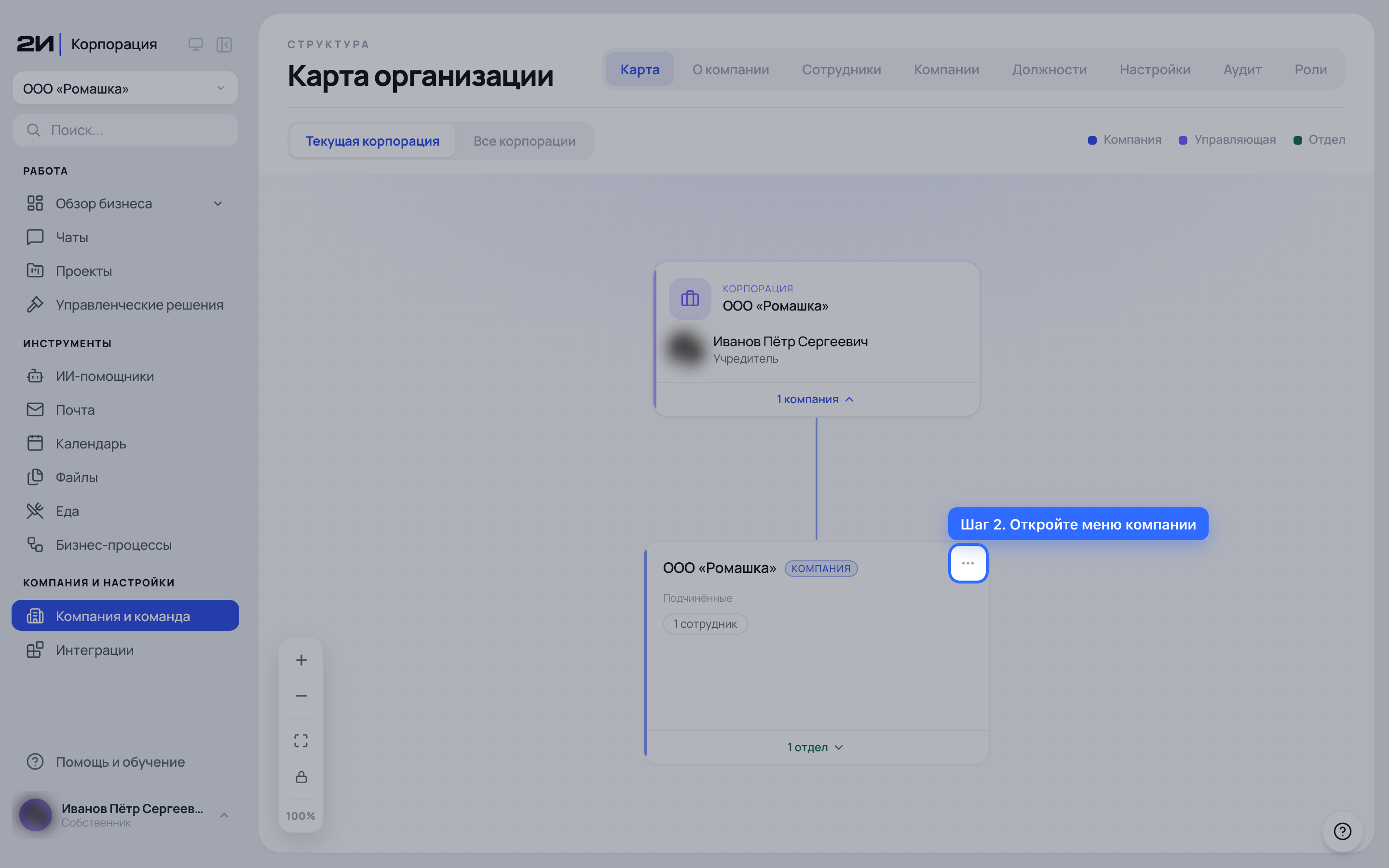Click the search magnifier icon

pos(34,130)
